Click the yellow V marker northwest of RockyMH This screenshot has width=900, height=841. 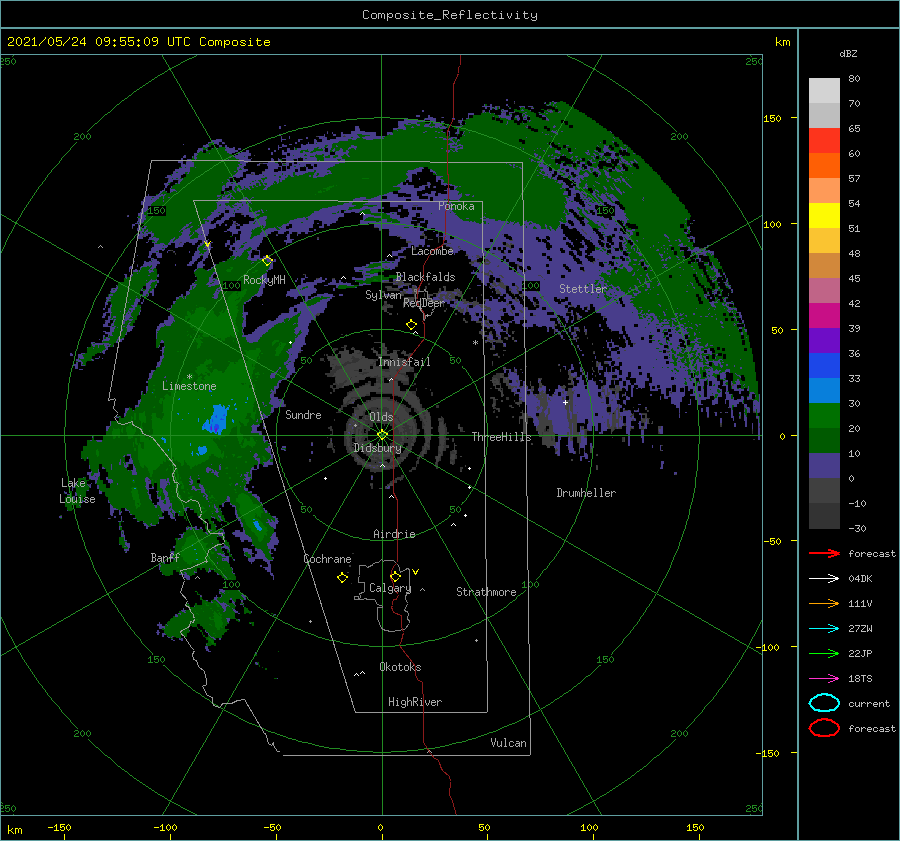point(207,245)
